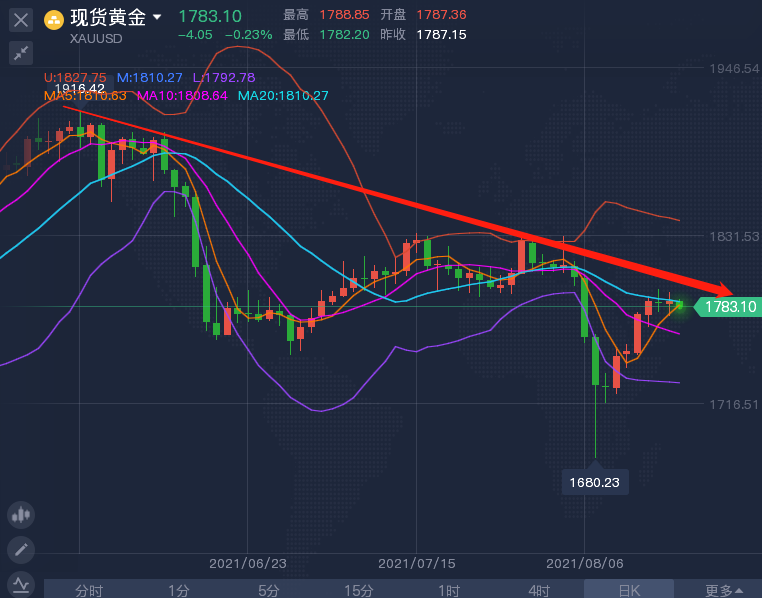Viewport: 762px width, 598px height.
Task: Click the 1831.53 price axis label
Action: point(734,237)
